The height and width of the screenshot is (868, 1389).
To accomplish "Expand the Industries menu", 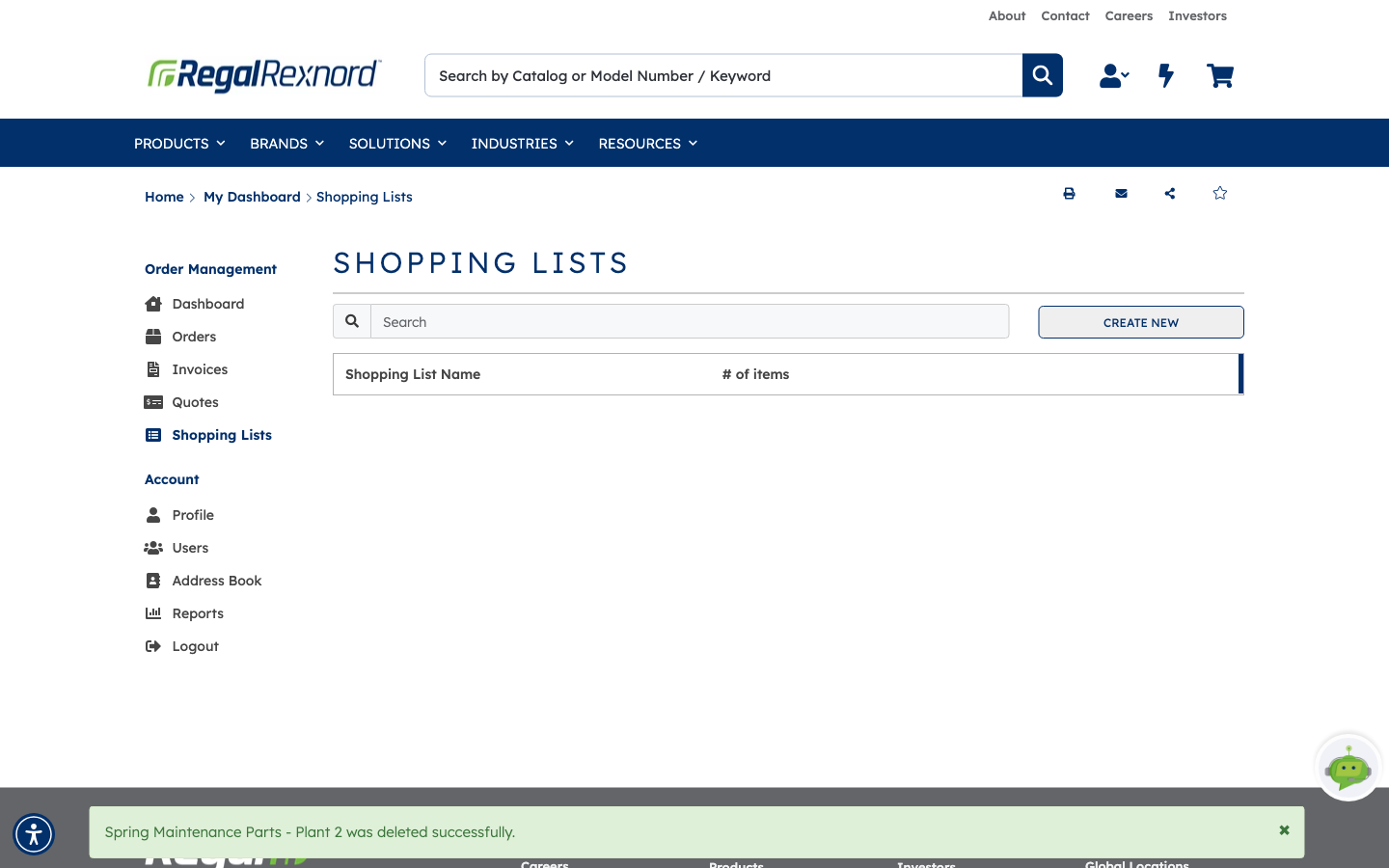I will click(522, 143).
